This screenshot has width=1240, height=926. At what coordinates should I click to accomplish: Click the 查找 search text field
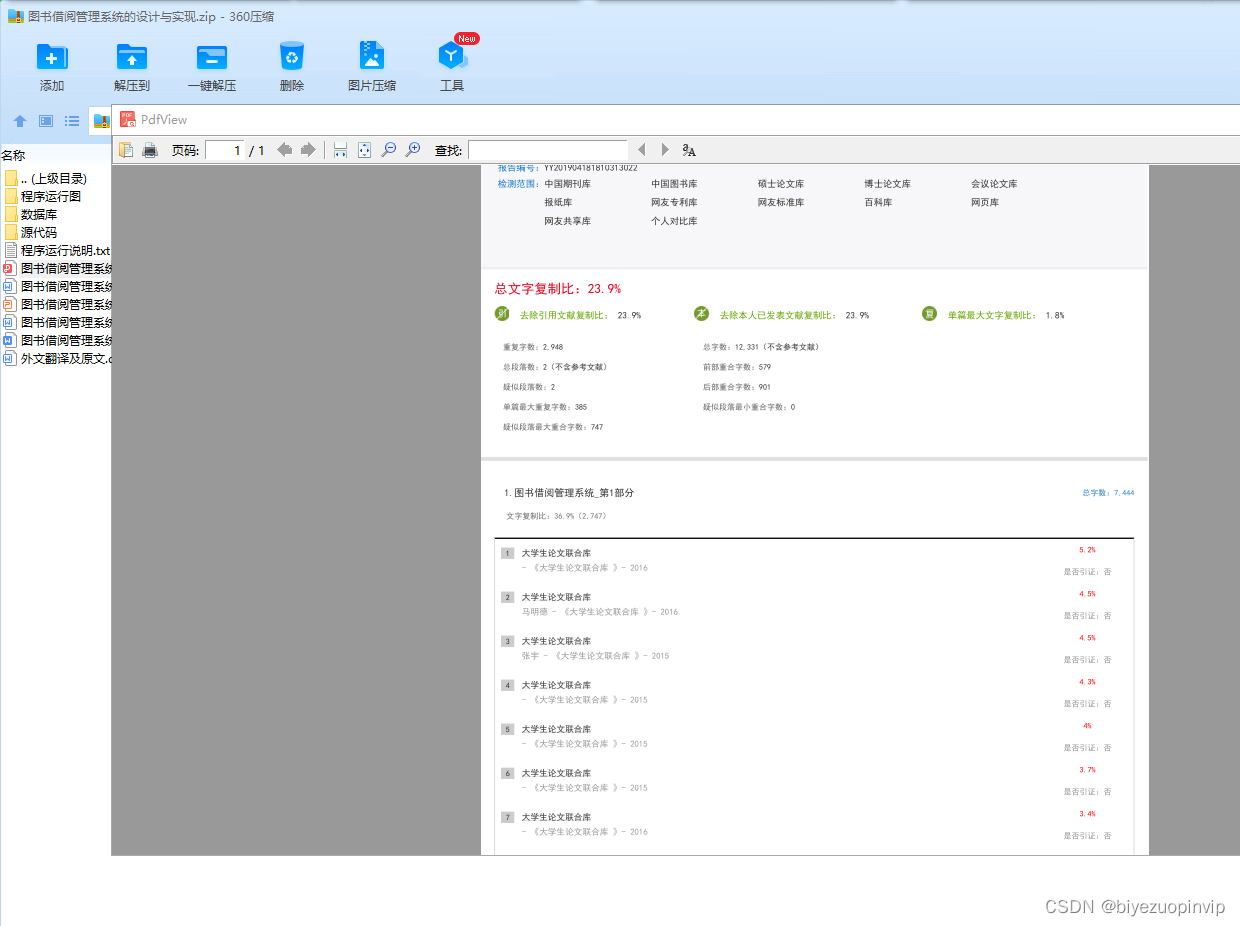click(x=548, y=150)
